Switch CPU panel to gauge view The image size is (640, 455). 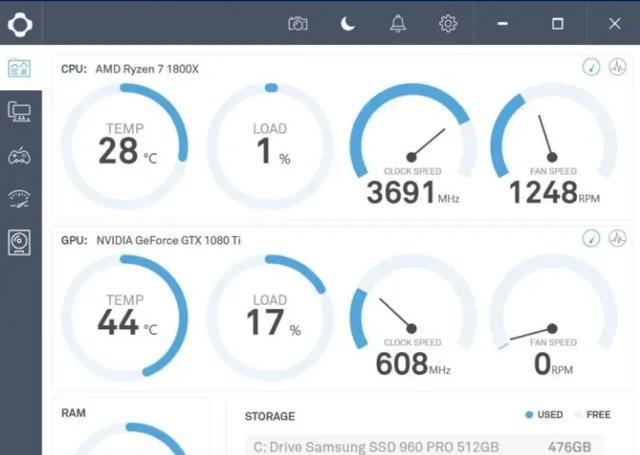591,67
